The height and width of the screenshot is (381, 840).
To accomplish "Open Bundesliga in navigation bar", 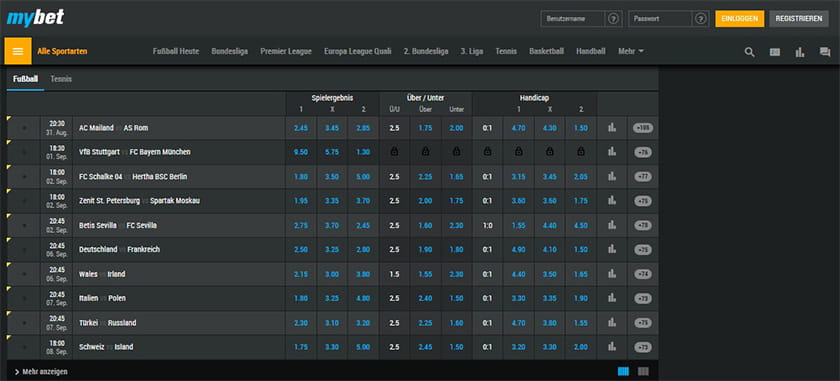I will 229,51.
